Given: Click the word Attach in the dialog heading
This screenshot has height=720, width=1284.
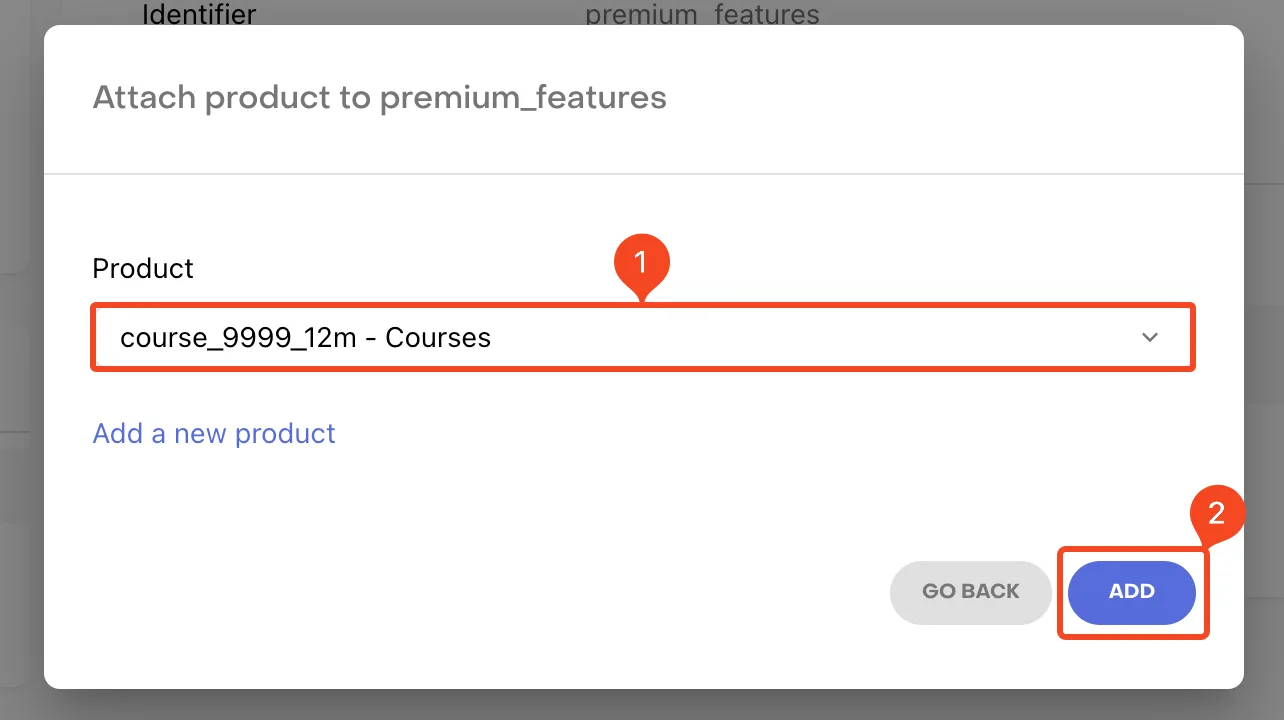Looking at the screenshot, I should click(x=139, y=98).
